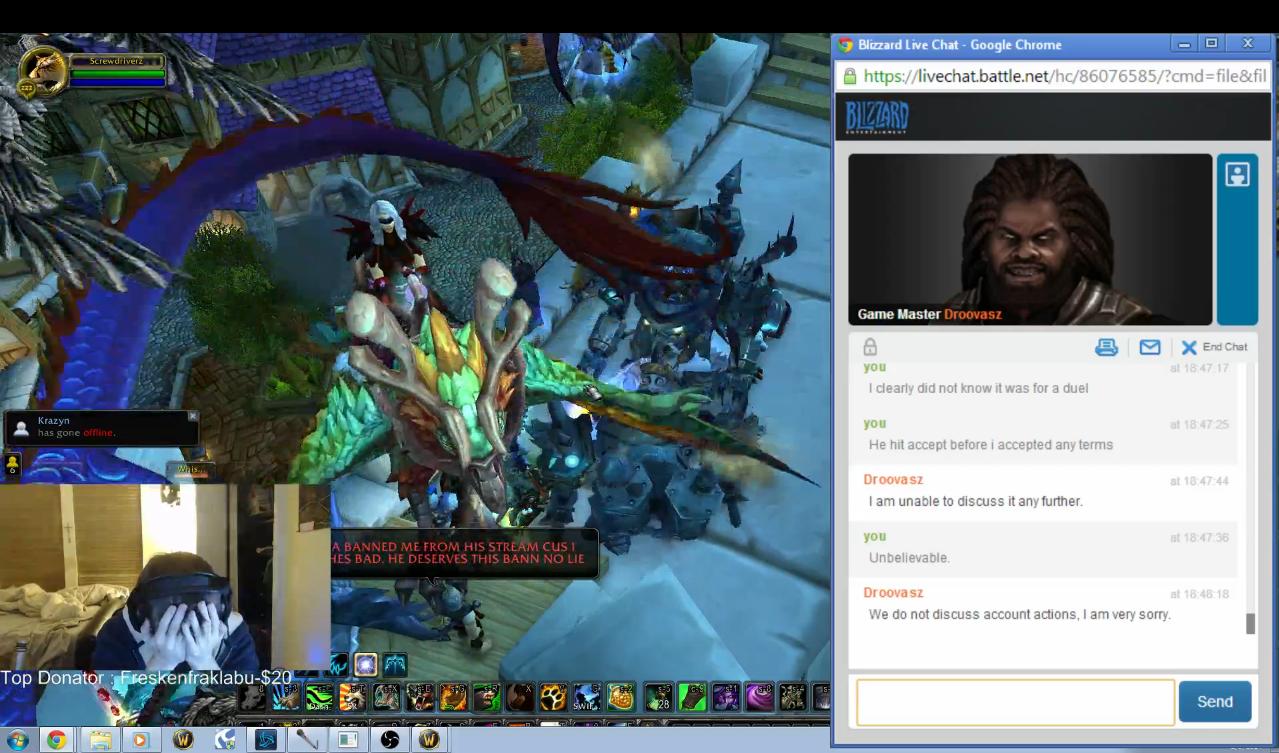Switch to the "Whis..." chat tab
Image resolution: width=1279 pixels, height=753 pixels.
[x=190, y=469]
